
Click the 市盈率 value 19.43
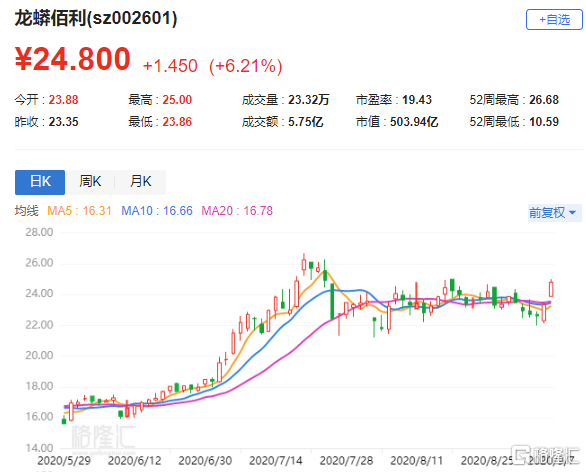point(417,100)
